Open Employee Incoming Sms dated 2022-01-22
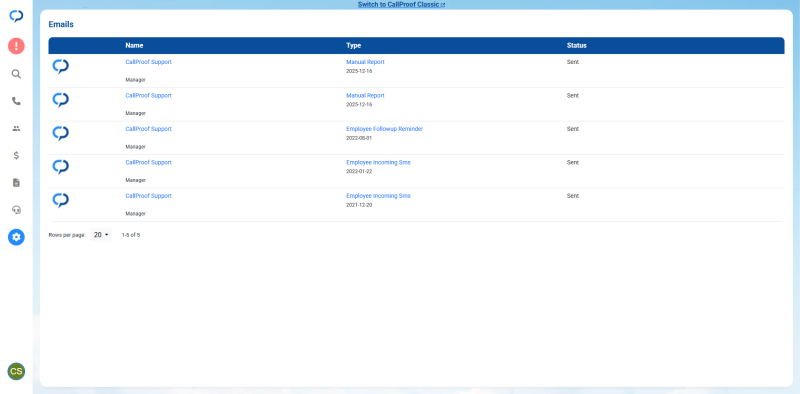800x394 pixels. click(x=378, y=162)
